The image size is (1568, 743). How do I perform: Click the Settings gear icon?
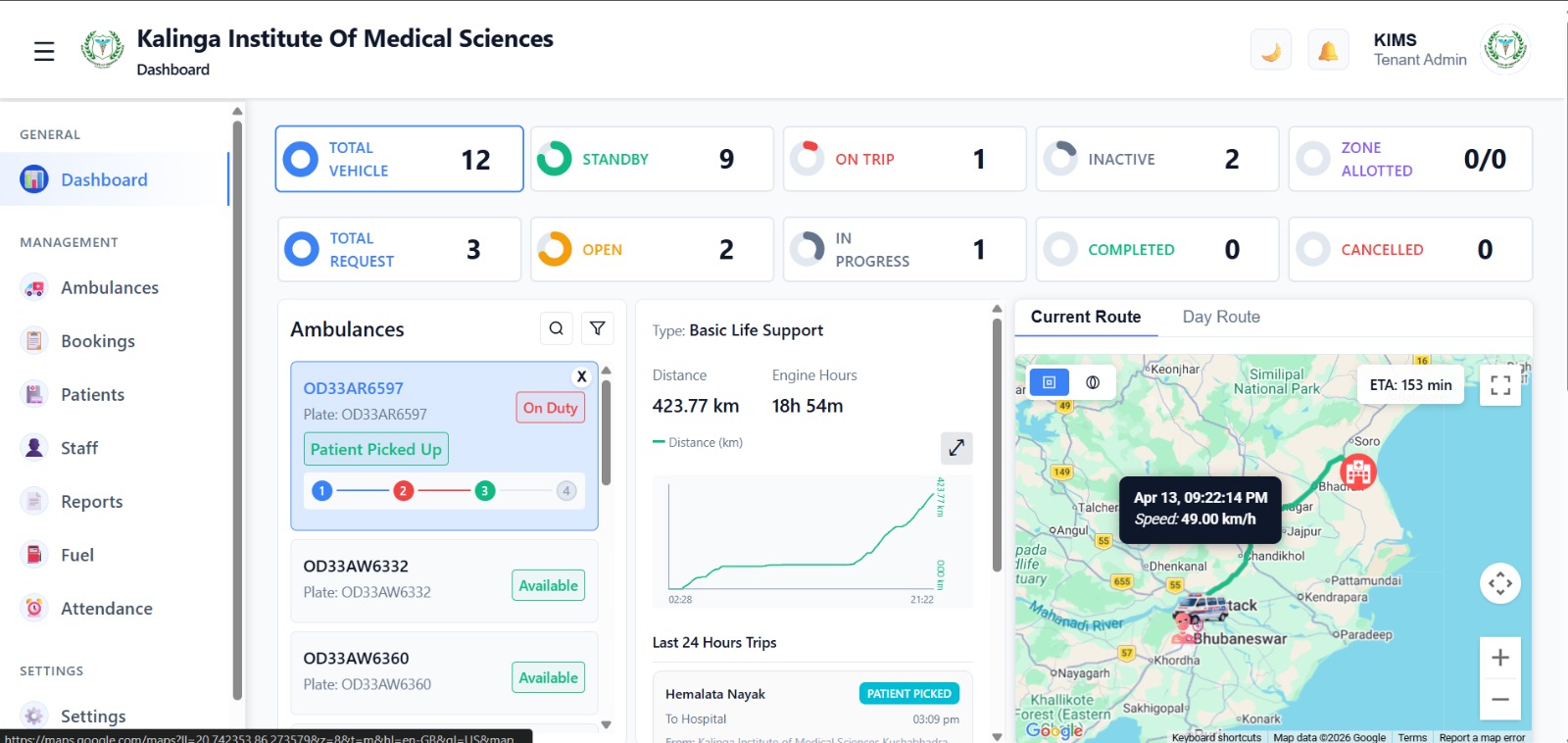(34, 716)
